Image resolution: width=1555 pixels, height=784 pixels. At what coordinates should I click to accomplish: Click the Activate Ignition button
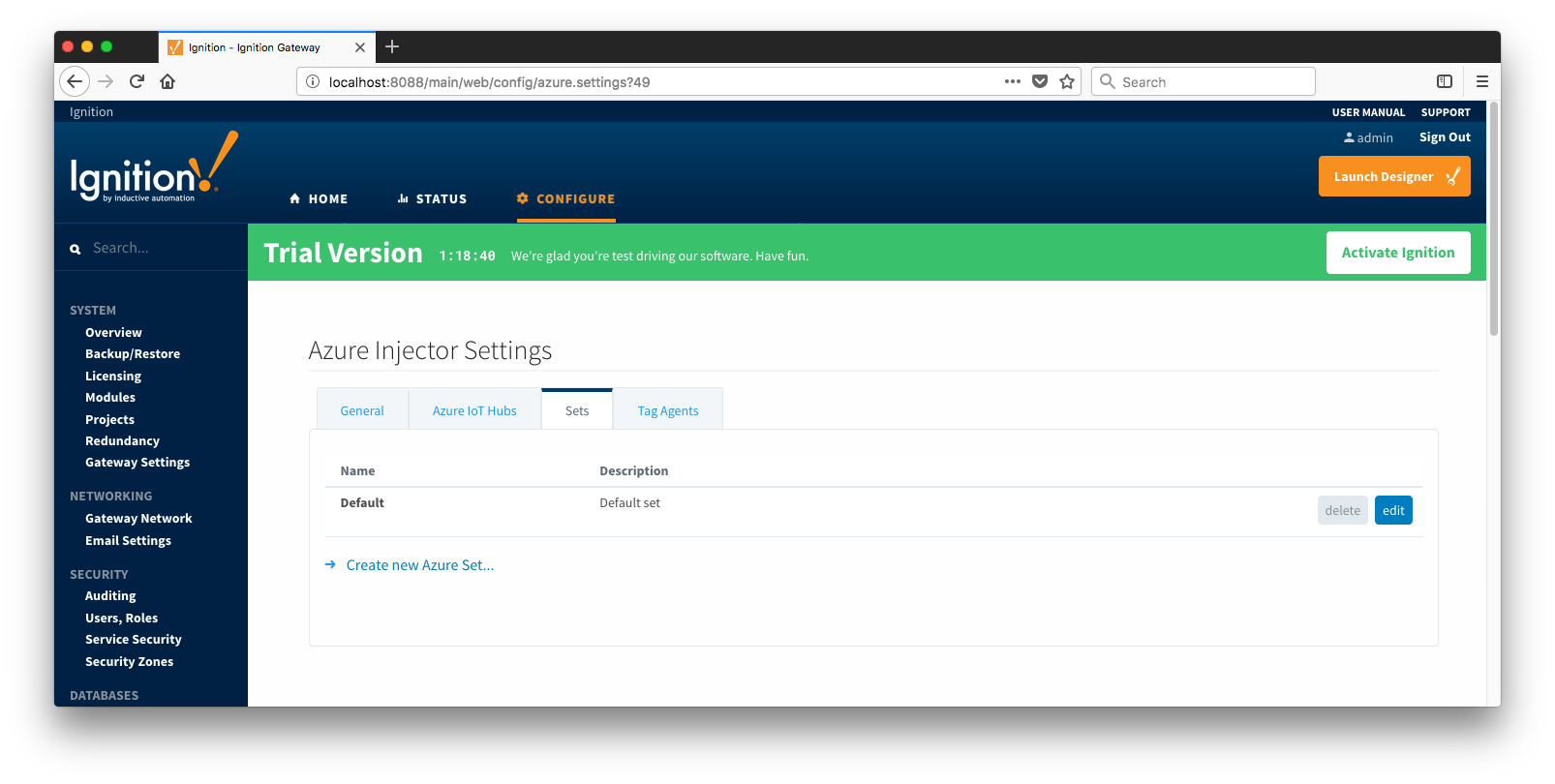tap(1397, 253)
